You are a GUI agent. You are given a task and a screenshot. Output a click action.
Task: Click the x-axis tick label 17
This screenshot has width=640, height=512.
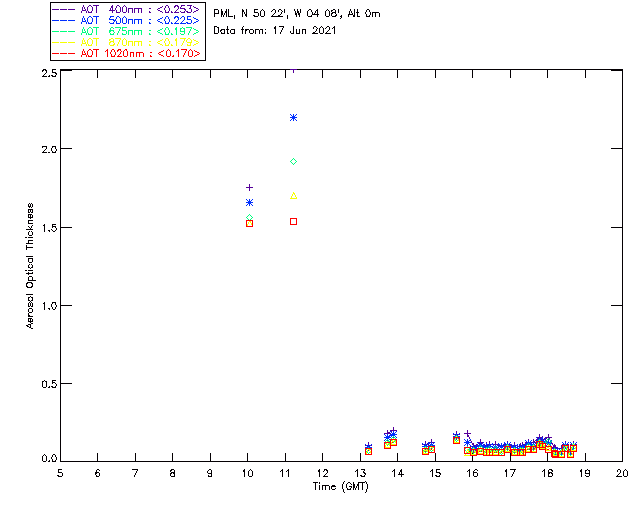pyautogui.click(x=510, y=473)
